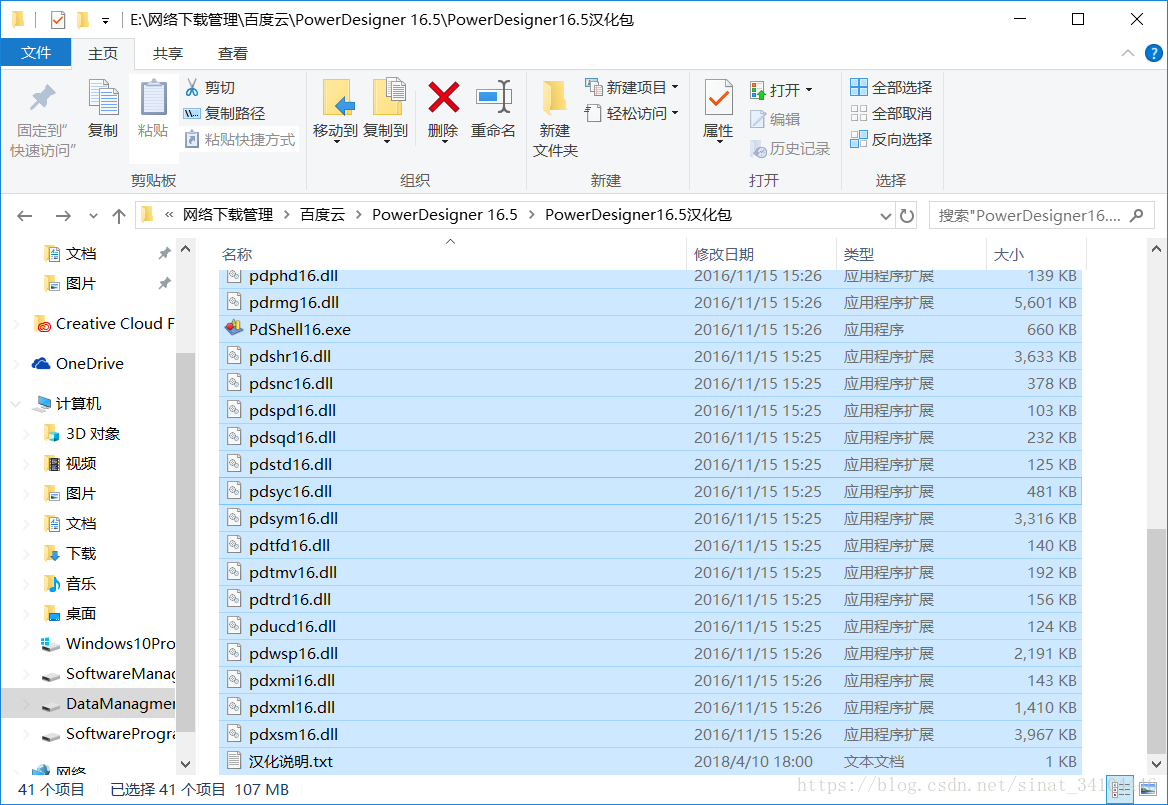Screen dimensions: 1168x805
Task: Go up one folder level
Action: [118, 216]
